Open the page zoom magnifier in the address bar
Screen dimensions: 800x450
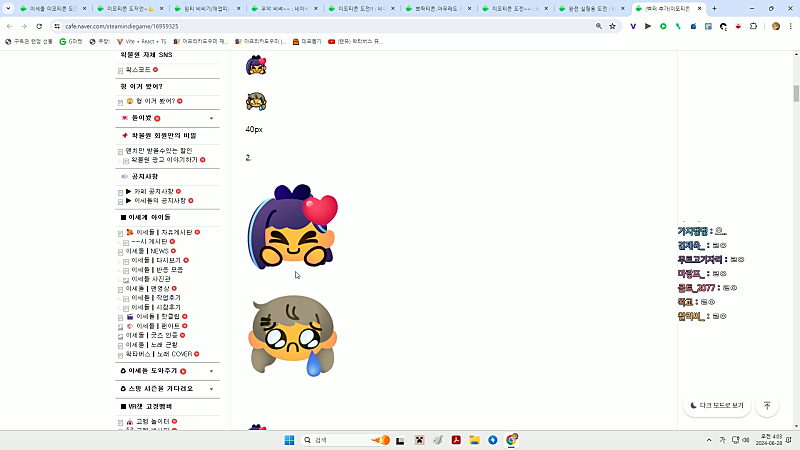click(599, 26)
